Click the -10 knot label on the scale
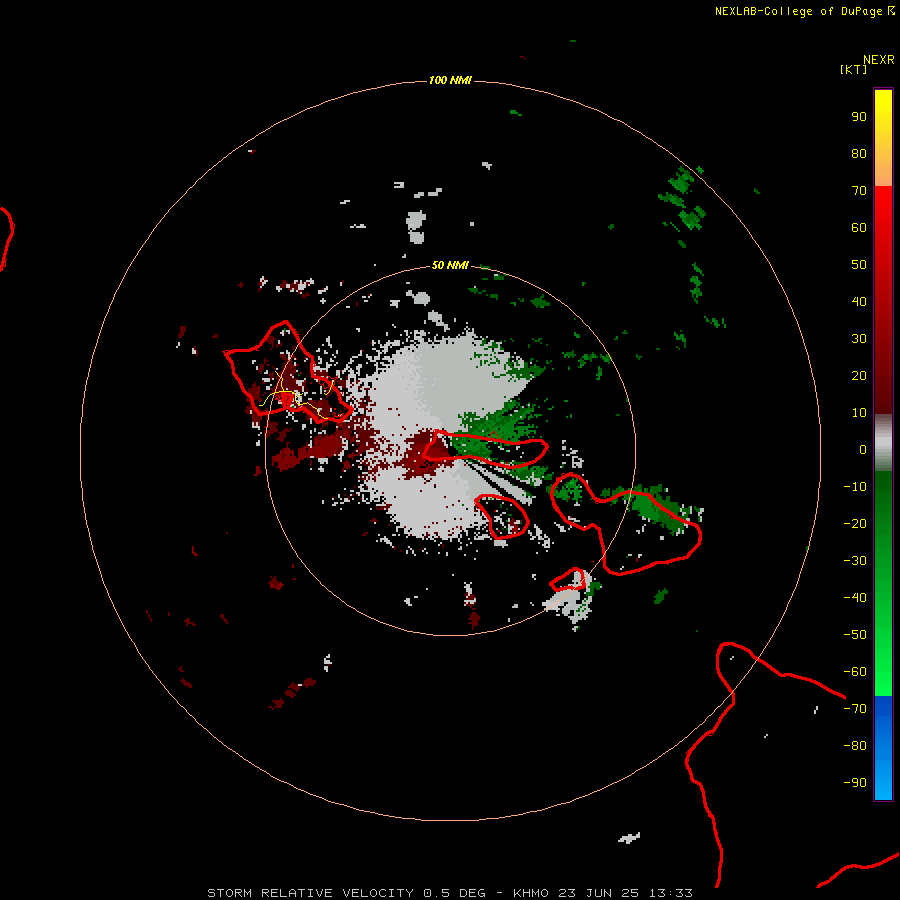Screen dimensions: 900x900 coord(855,487)
